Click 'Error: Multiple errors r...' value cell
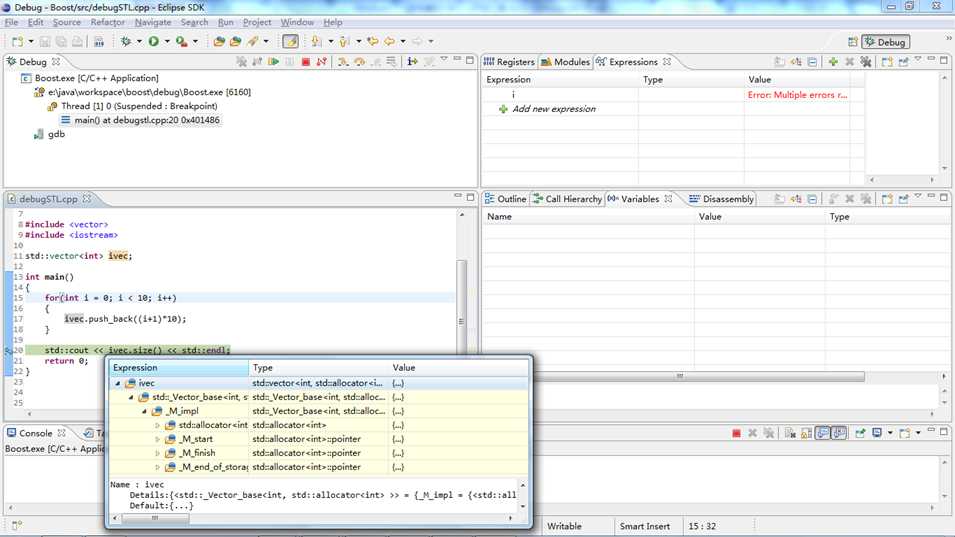955x537 pixels. (797, 95)
